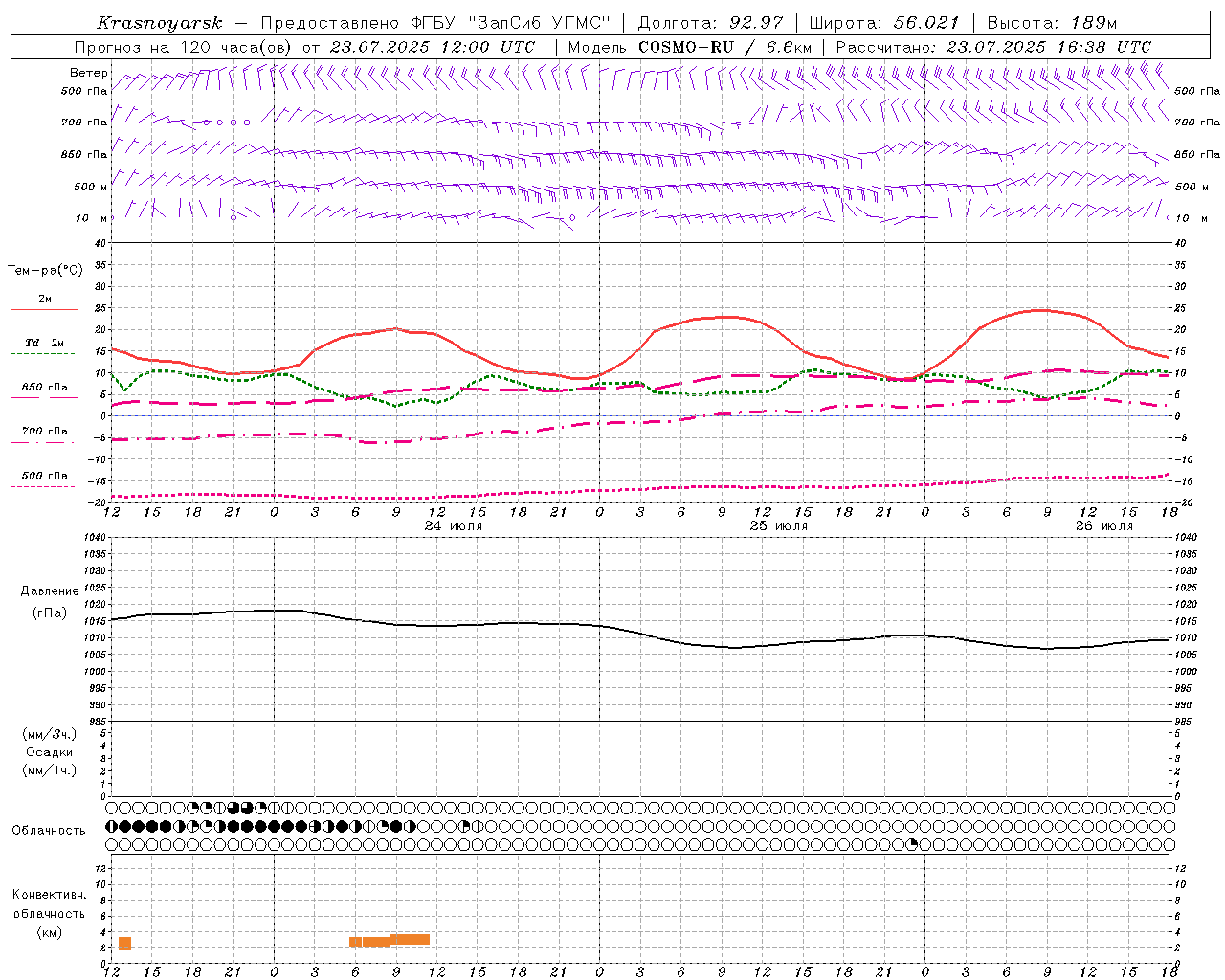The width and height of the screenshot is (1225, 980).
Task: Click the Krasnoyarsk station title
Action: [x=160, y=23]
